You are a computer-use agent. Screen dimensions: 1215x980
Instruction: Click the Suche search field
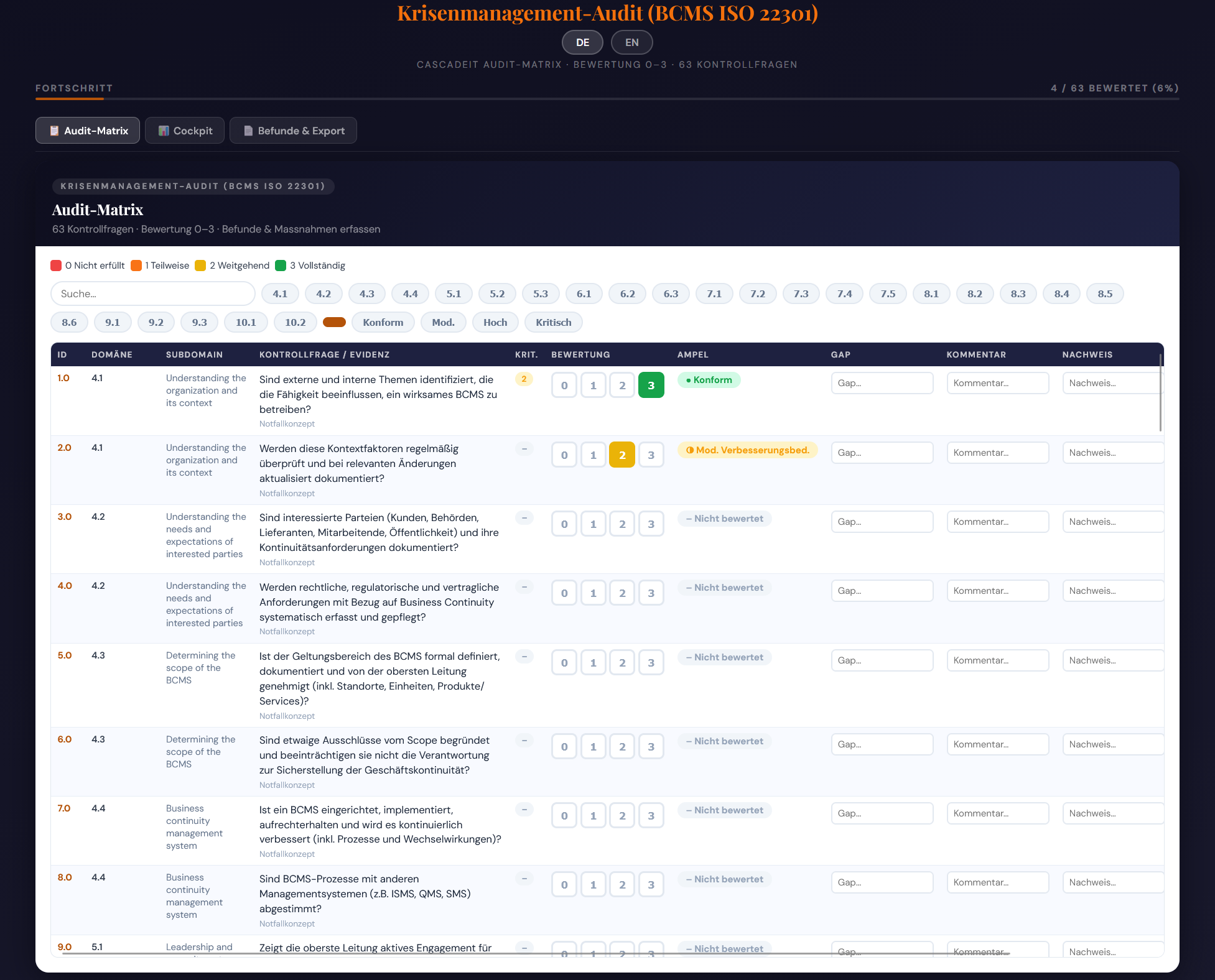pos(153,294)
